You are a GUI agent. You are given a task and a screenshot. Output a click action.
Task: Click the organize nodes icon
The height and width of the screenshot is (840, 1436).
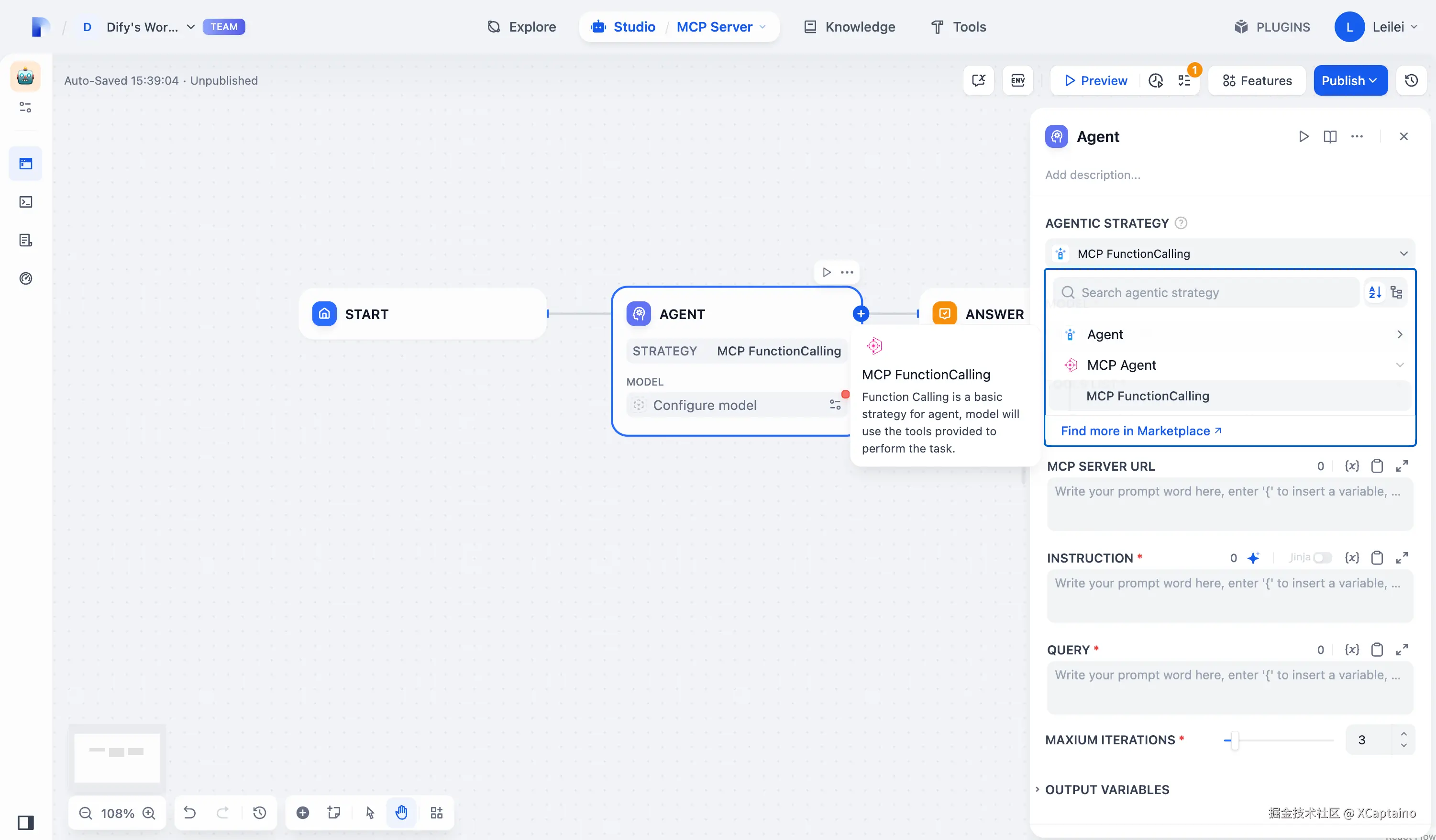click(x=437, y=813)
